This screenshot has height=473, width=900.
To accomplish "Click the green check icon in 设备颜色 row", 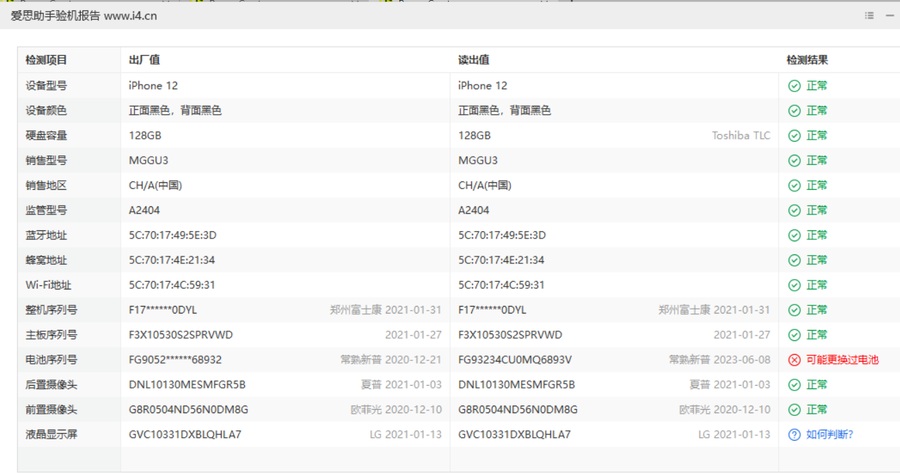I will tap(794, 111).
